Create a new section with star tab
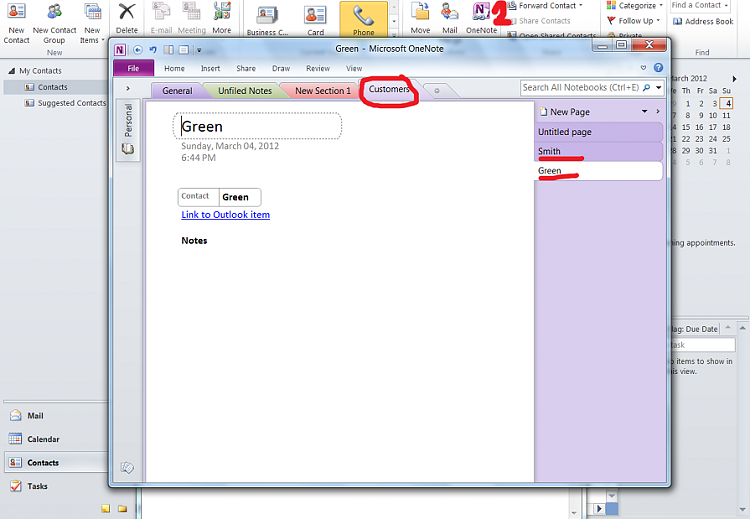 click(x=437, y=90)
